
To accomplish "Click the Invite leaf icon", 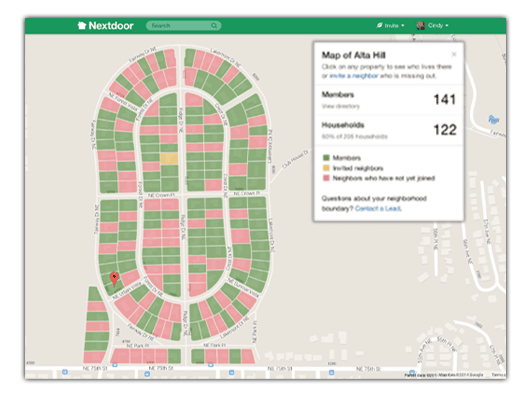I will tap(379, 25).
